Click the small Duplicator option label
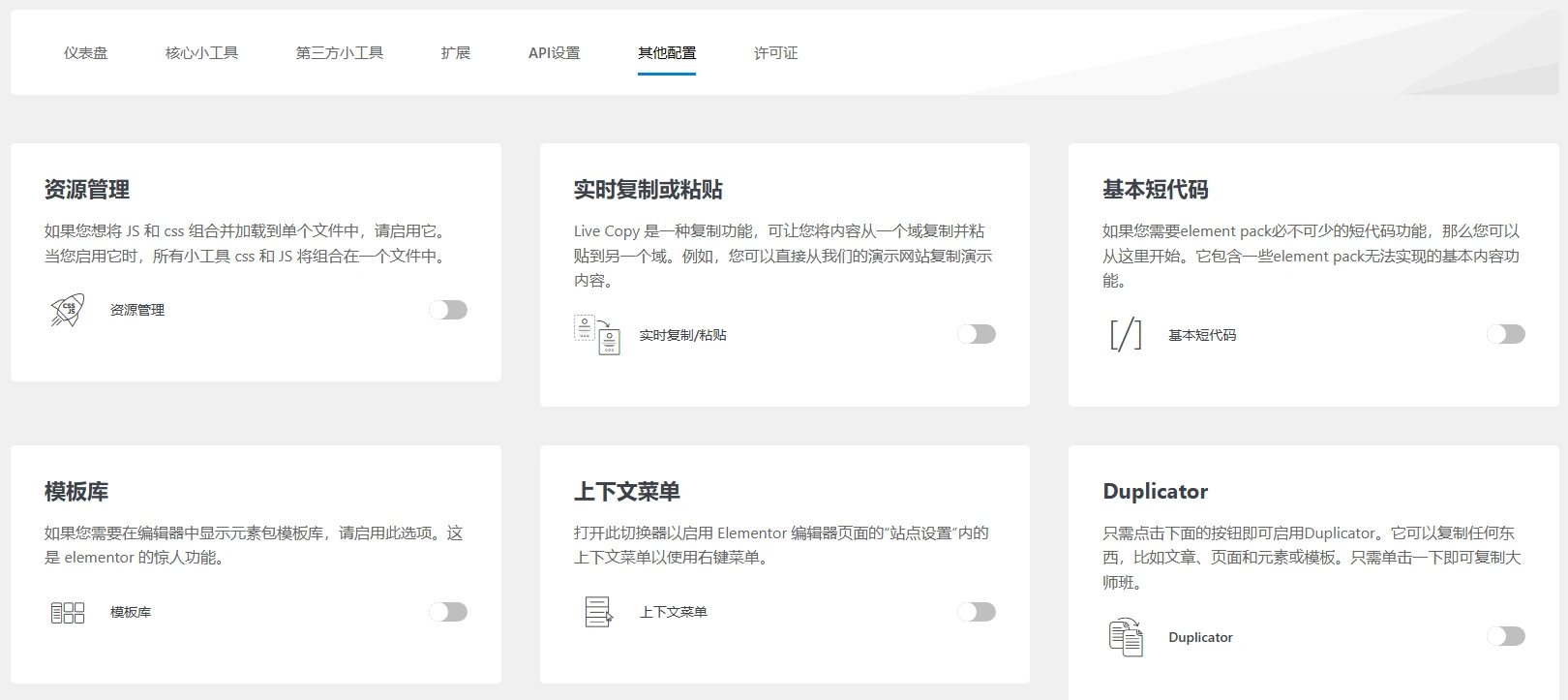The image size is (1568, 700). click(x=1201, y=637)
